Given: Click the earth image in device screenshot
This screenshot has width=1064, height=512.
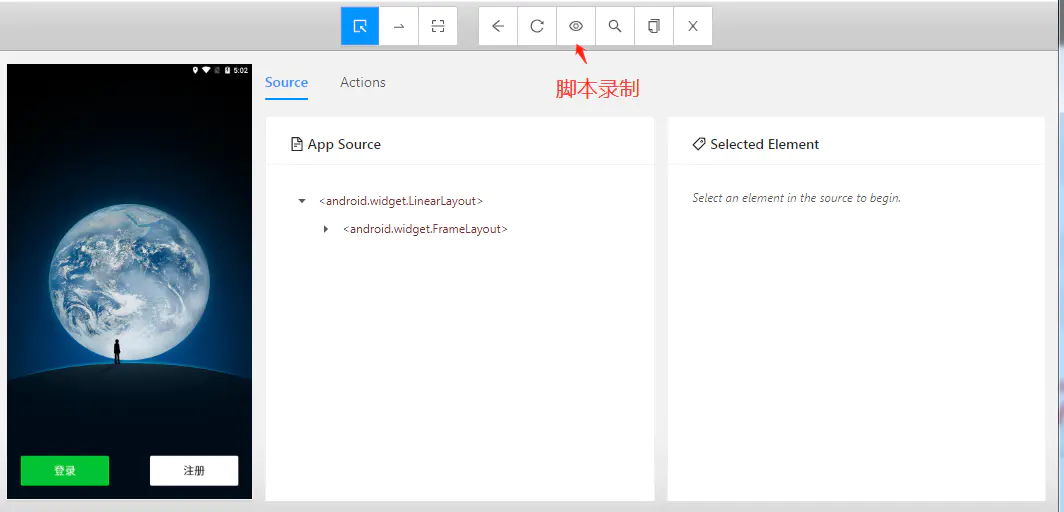Looking at the screenshot, I should point(129,282).
